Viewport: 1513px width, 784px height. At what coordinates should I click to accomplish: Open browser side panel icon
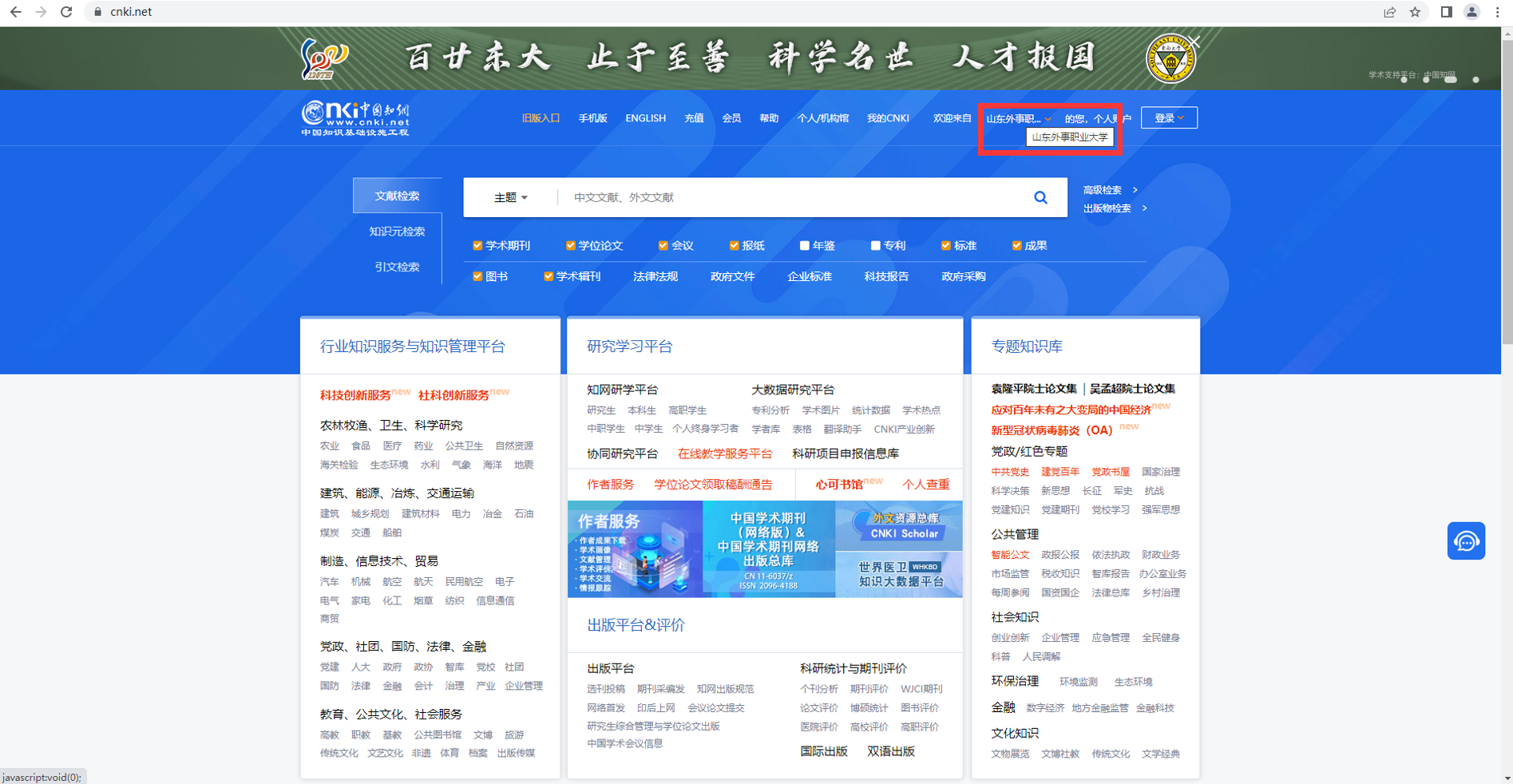point(1446,12)
